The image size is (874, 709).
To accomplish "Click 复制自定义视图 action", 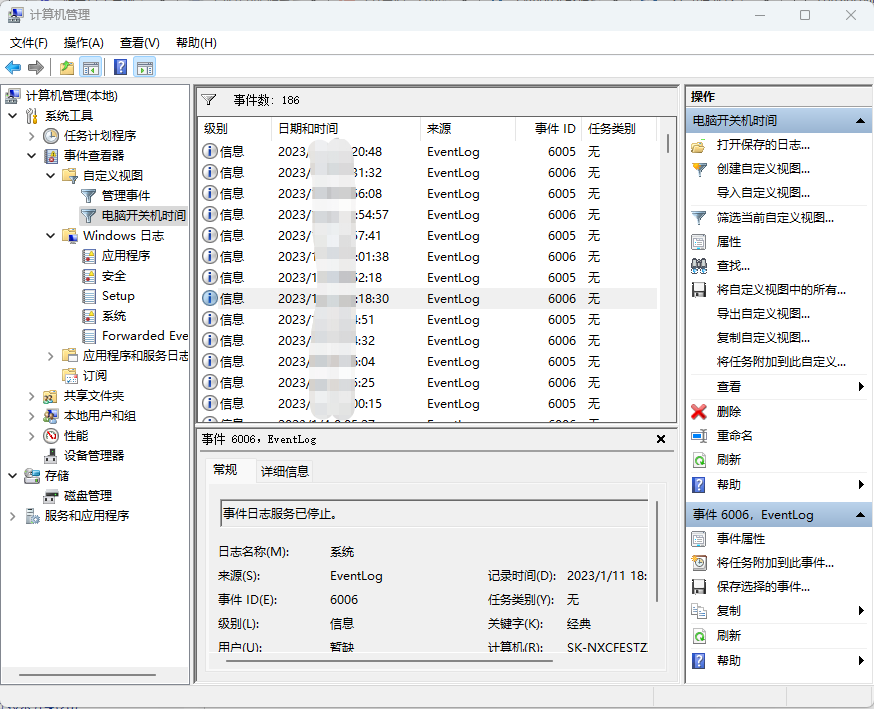I will [x=763, y=338].
